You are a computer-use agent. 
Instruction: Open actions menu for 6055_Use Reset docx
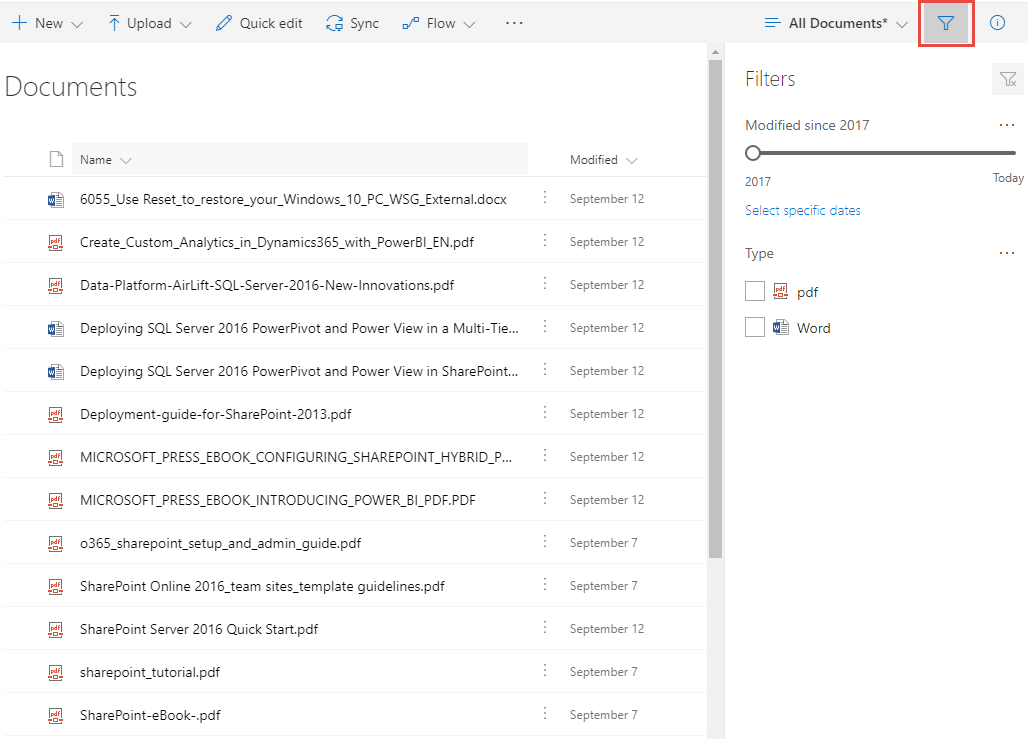point(545,197)
